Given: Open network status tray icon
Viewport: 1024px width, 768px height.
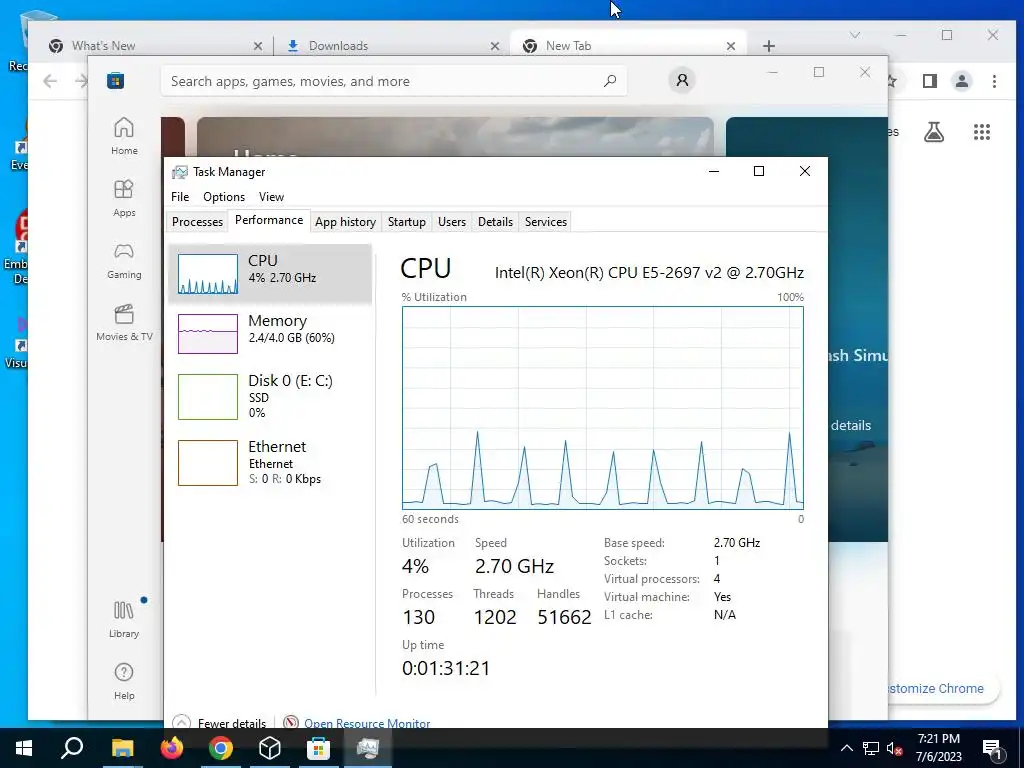Looking at the screenshot, I should 871,748.
